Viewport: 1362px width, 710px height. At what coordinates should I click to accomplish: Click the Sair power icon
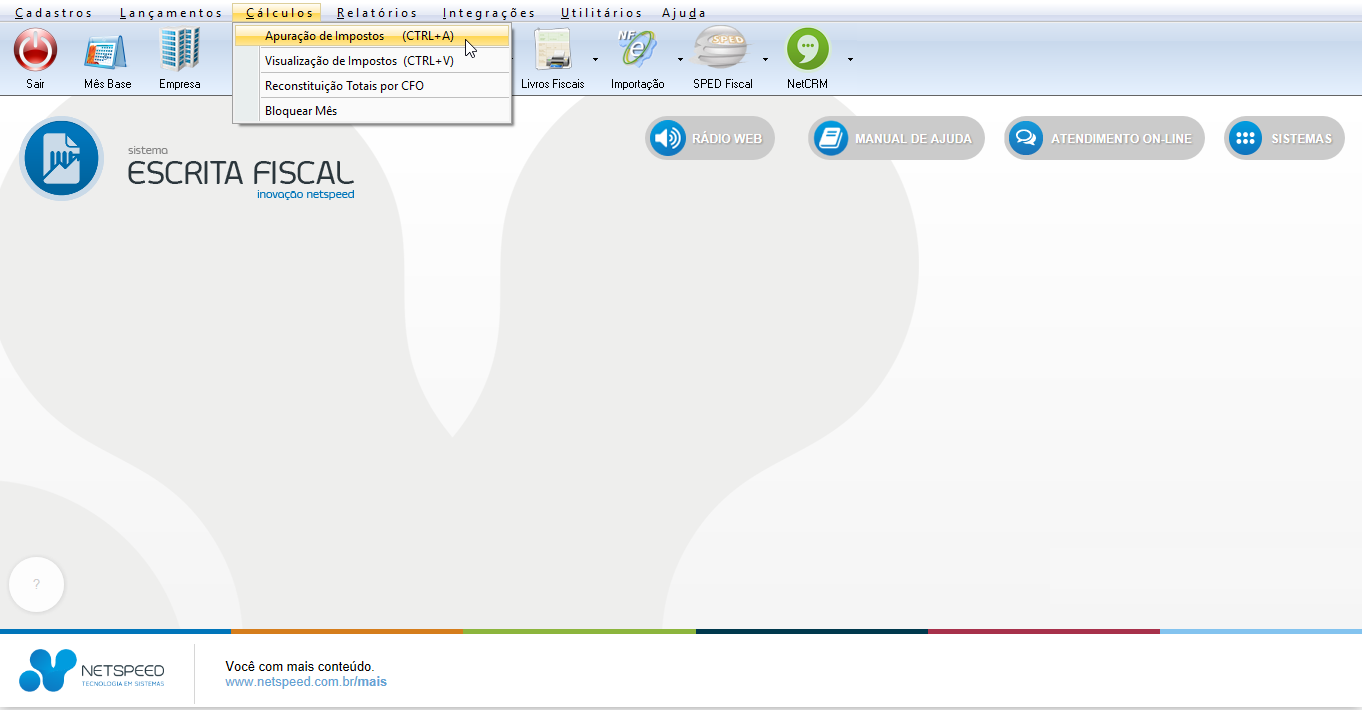coord(36,50)
